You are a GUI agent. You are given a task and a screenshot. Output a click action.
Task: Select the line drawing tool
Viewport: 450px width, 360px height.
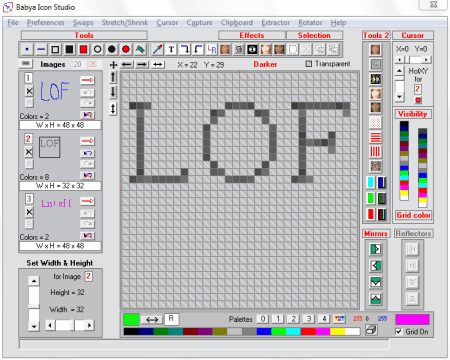point(41,50)
